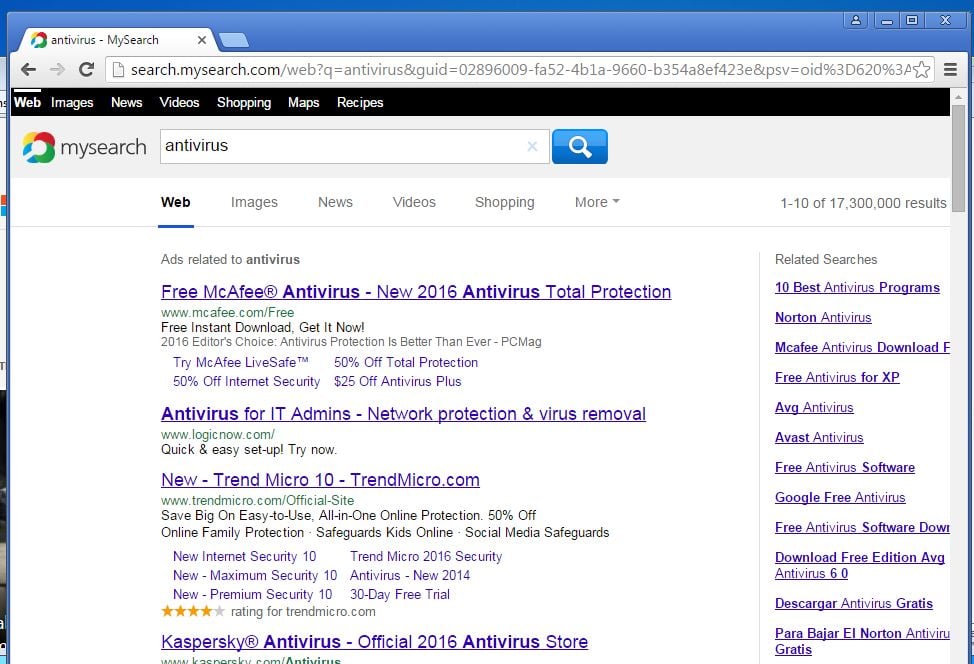Open 10 Best Antivirus Programs related search
This screenshot has width=974, height=664.
857,288
